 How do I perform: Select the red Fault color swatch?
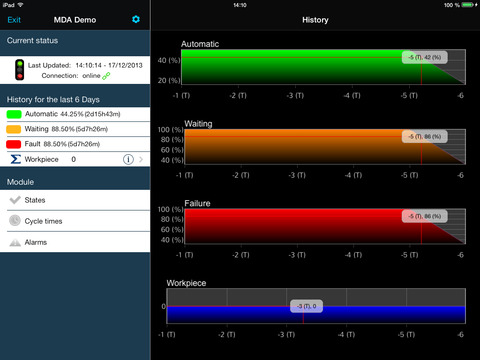[14, 144]
